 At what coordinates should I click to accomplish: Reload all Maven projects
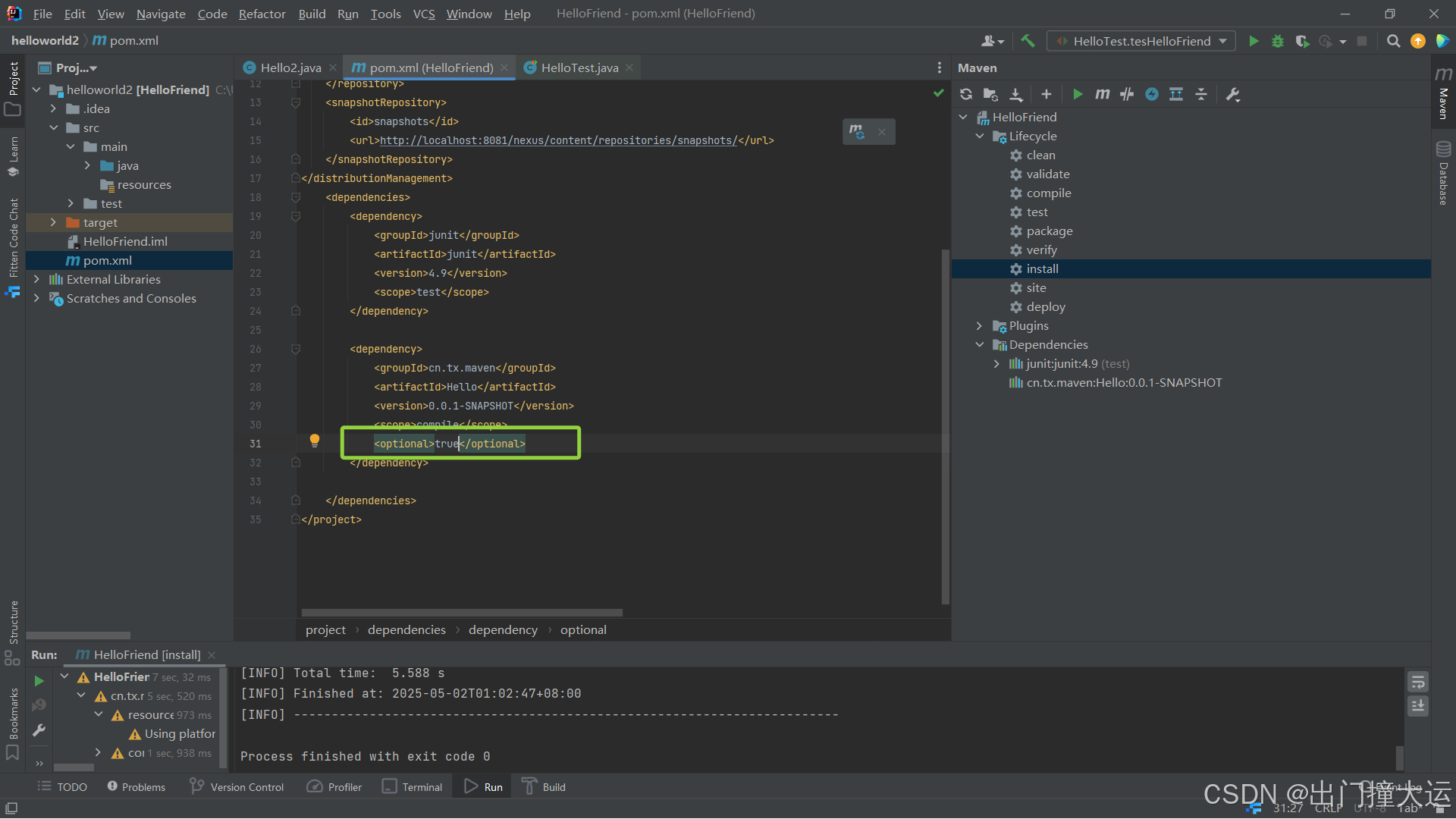[965, 94]
